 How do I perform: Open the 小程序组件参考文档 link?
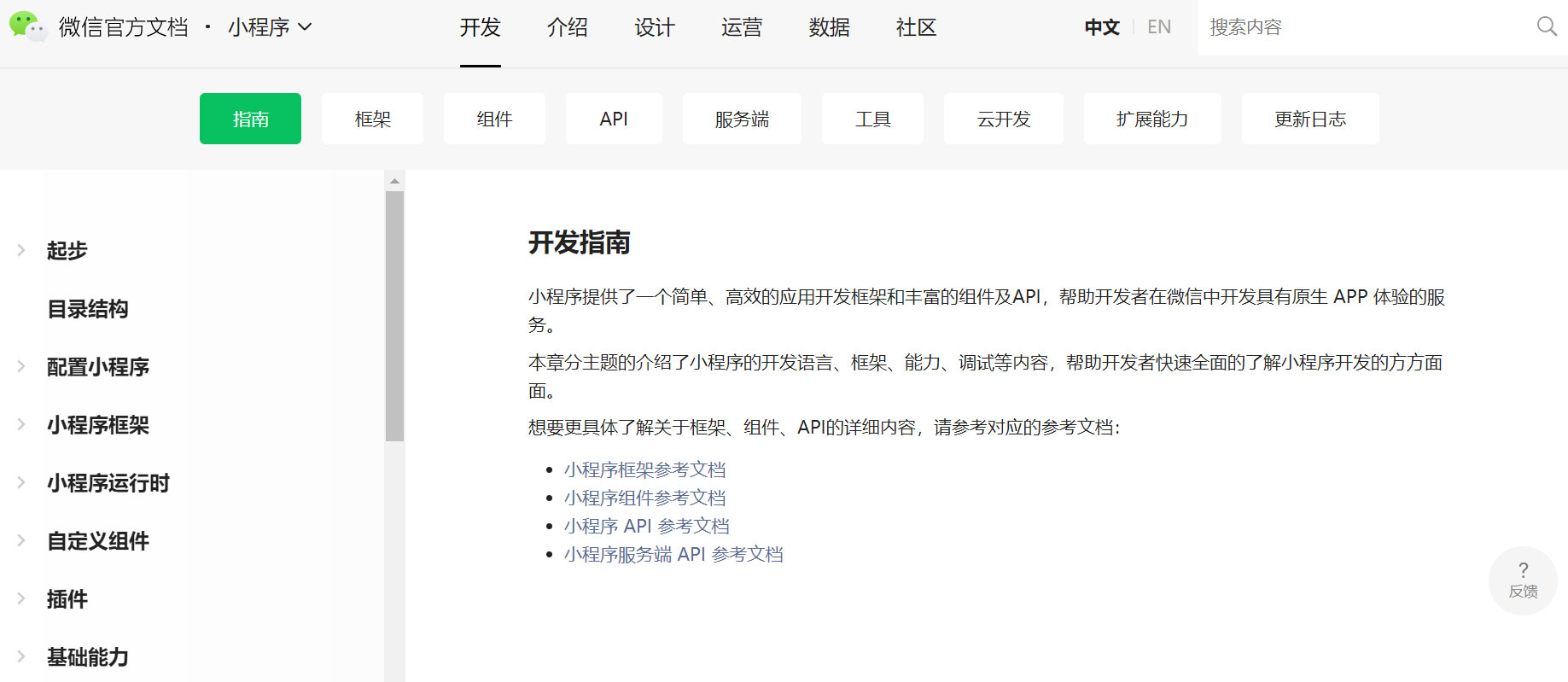click(644, 498)
